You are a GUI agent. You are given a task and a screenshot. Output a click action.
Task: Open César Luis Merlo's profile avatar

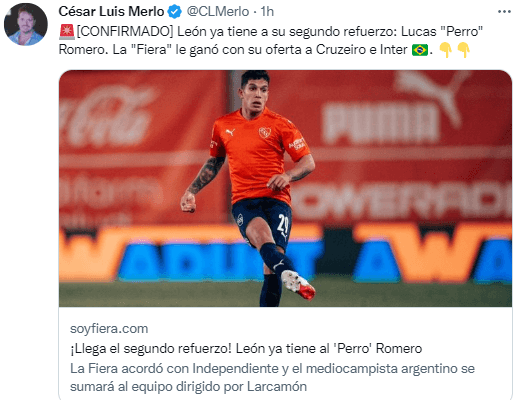coord(26,24)
